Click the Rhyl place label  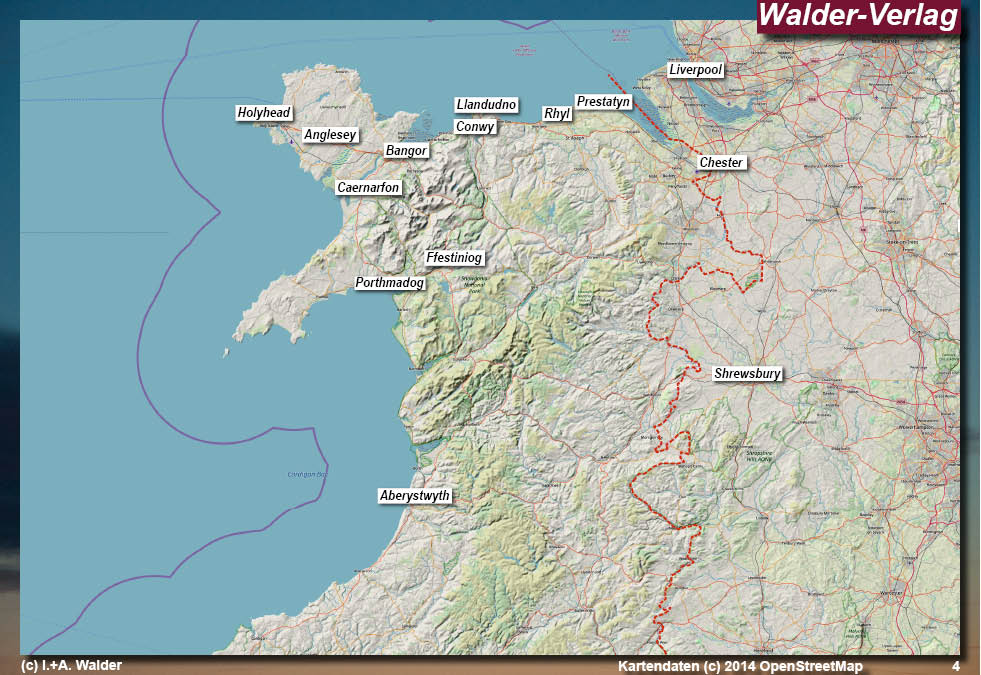click(x=555, y=113)
